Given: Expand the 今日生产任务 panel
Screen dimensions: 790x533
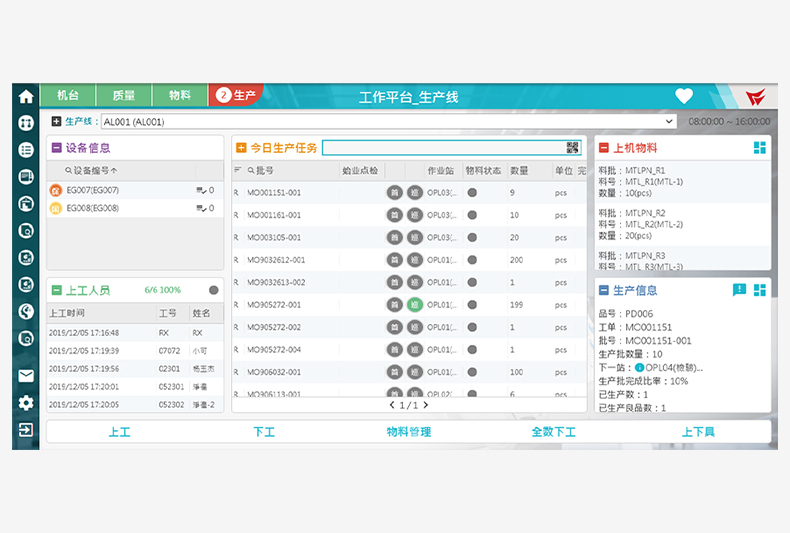Looking at the screenshot, I should click(241, 148).
